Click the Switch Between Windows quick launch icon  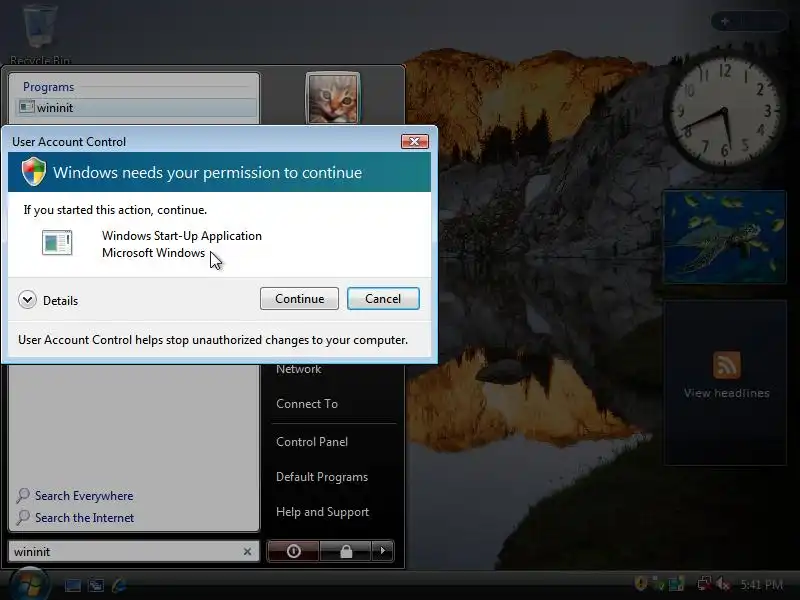96,585
